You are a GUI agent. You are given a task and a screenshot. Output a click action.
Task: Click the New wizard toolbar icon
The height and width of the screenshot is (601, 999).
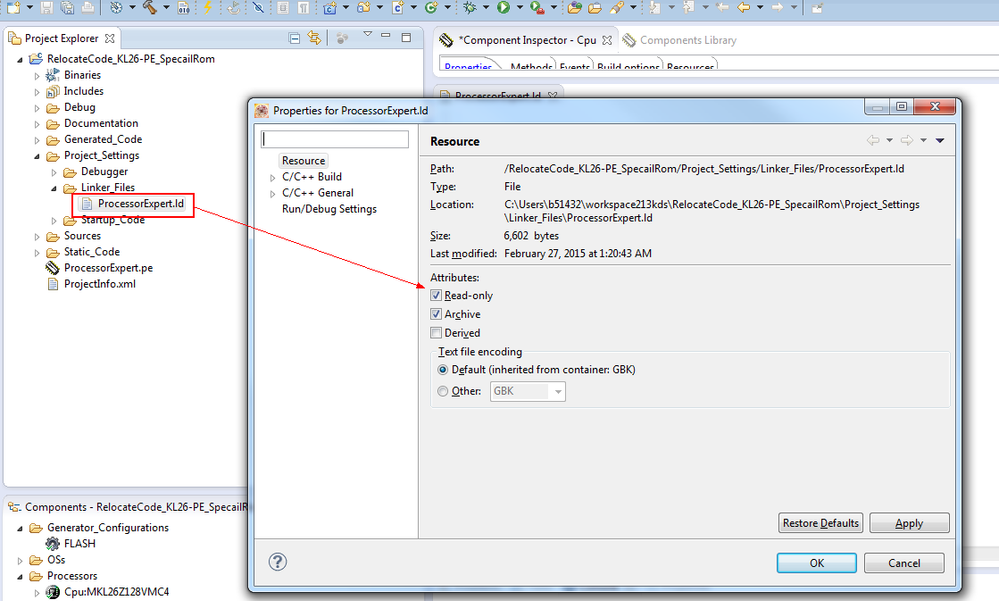click(x=13, y=8)
